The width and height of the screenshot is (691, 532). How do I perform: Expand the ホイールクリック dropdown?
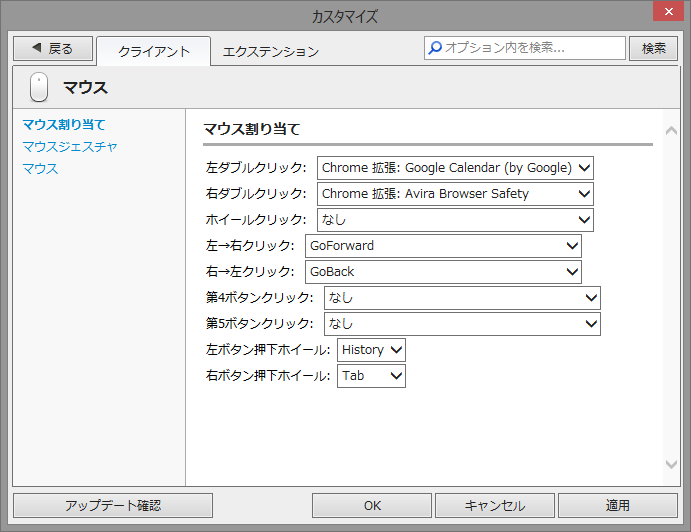(455, 219)
